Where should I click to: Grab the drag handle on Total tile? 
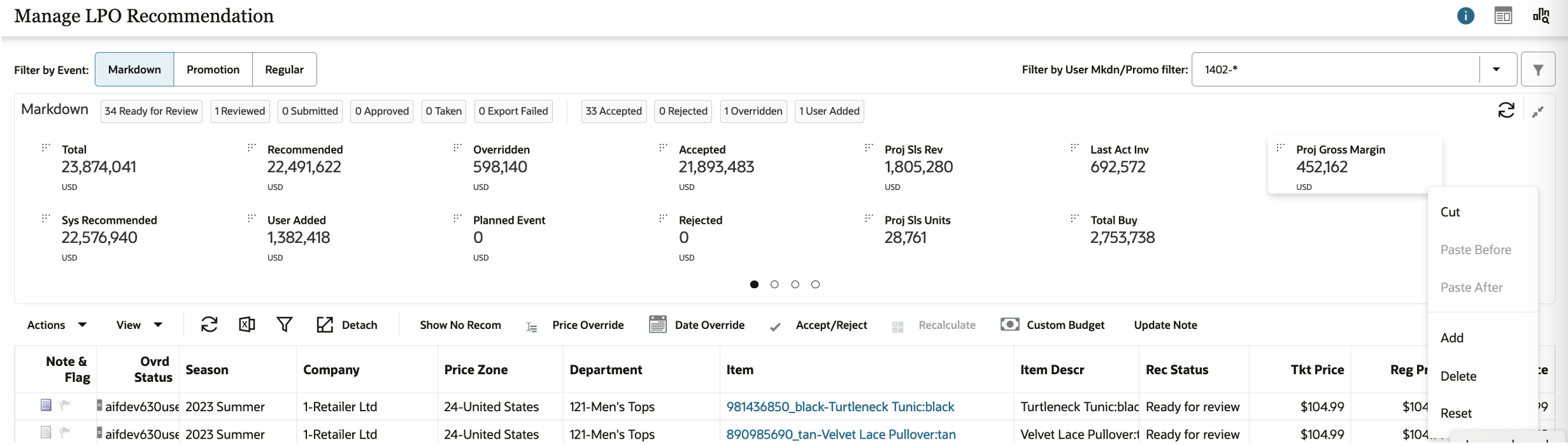tap(46, 147)
